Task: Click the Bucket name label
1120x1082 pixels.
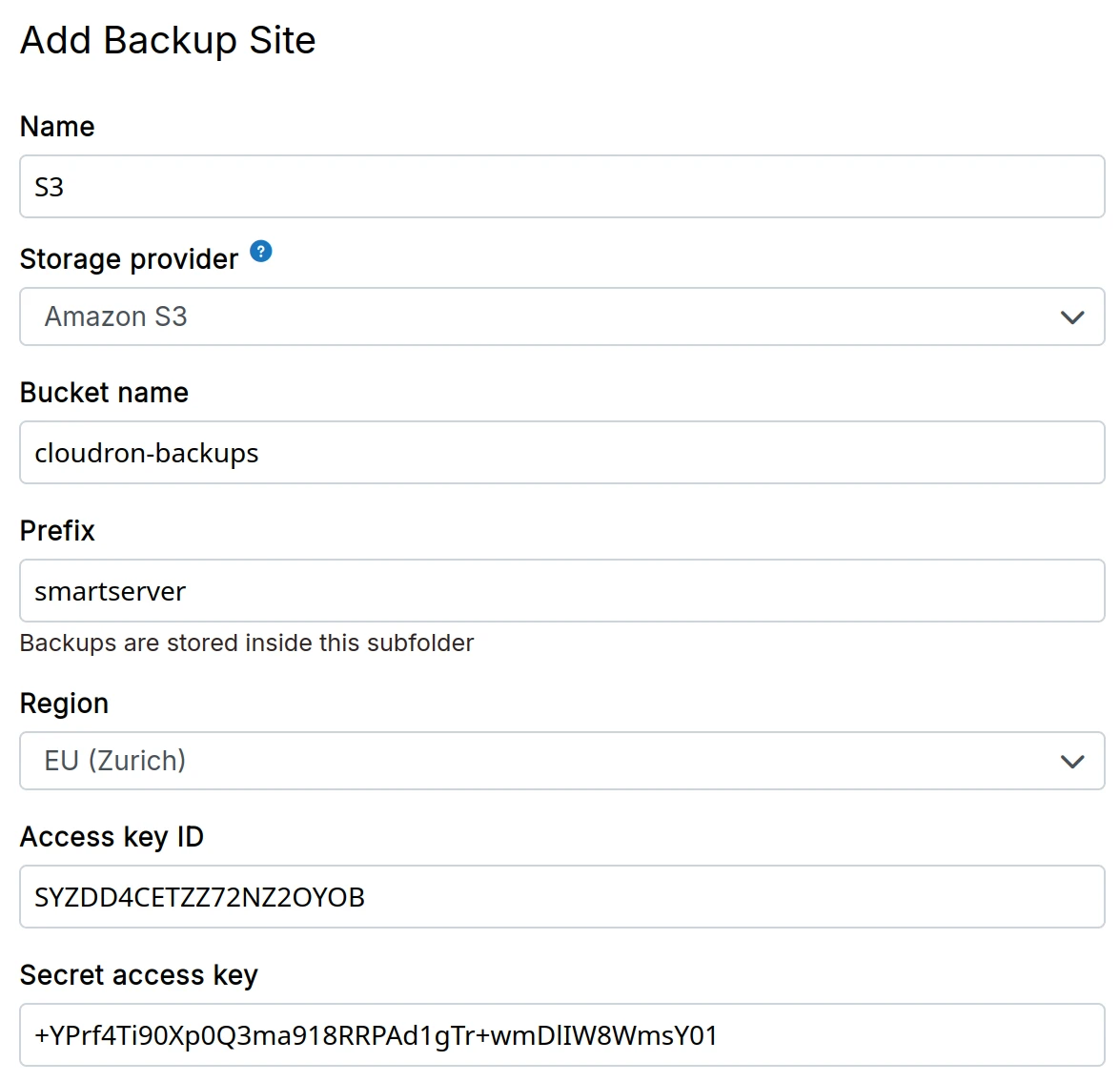Action: pyautogui.click(x=104, y=393)
